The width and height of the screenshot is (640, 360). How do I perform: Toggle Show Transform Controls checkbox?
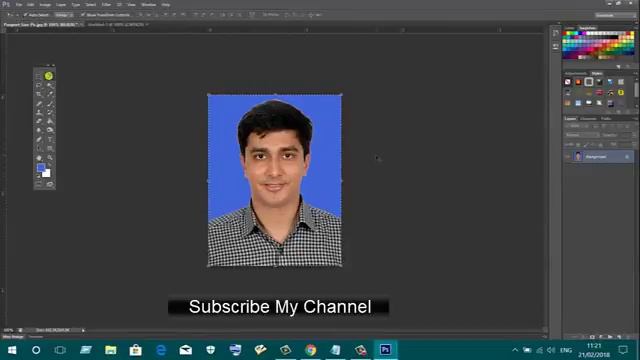(x=83, y=15)
